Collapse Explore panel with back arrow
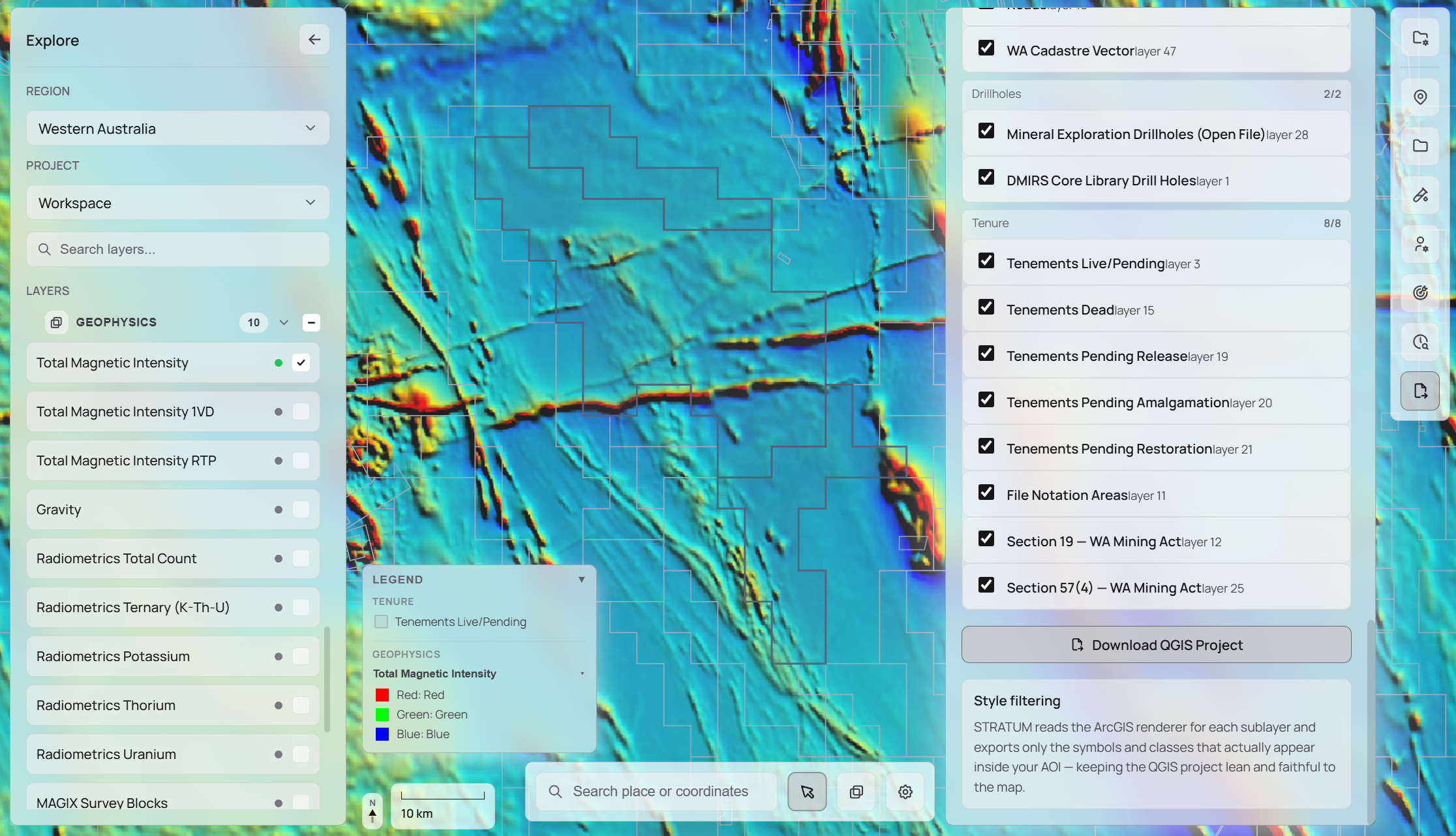 point(314,40)
